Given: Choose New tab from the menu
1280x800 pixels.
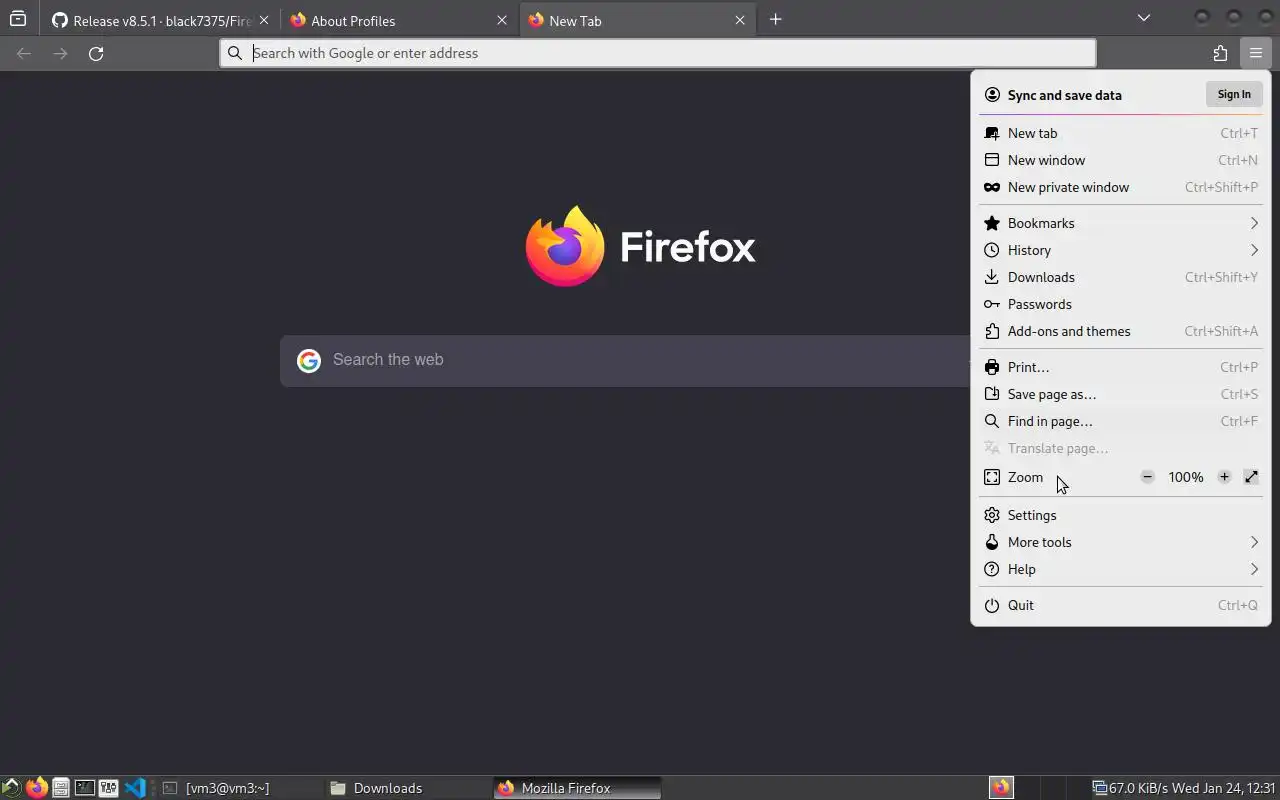Looking at the screenshot, I should [1121, 133].
